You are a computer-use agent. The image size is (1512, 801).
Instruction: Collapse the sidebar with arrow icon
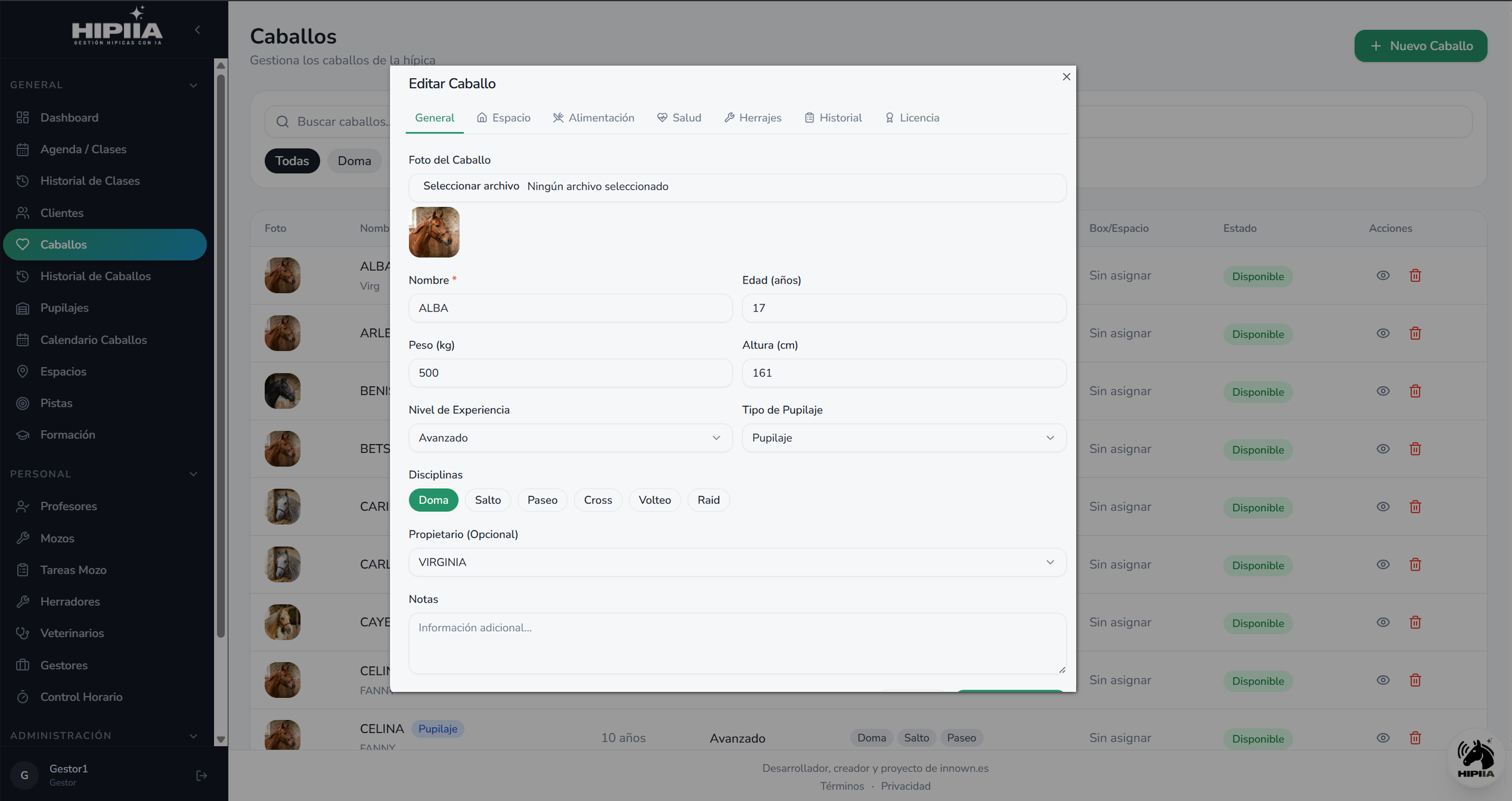point(197,30)
